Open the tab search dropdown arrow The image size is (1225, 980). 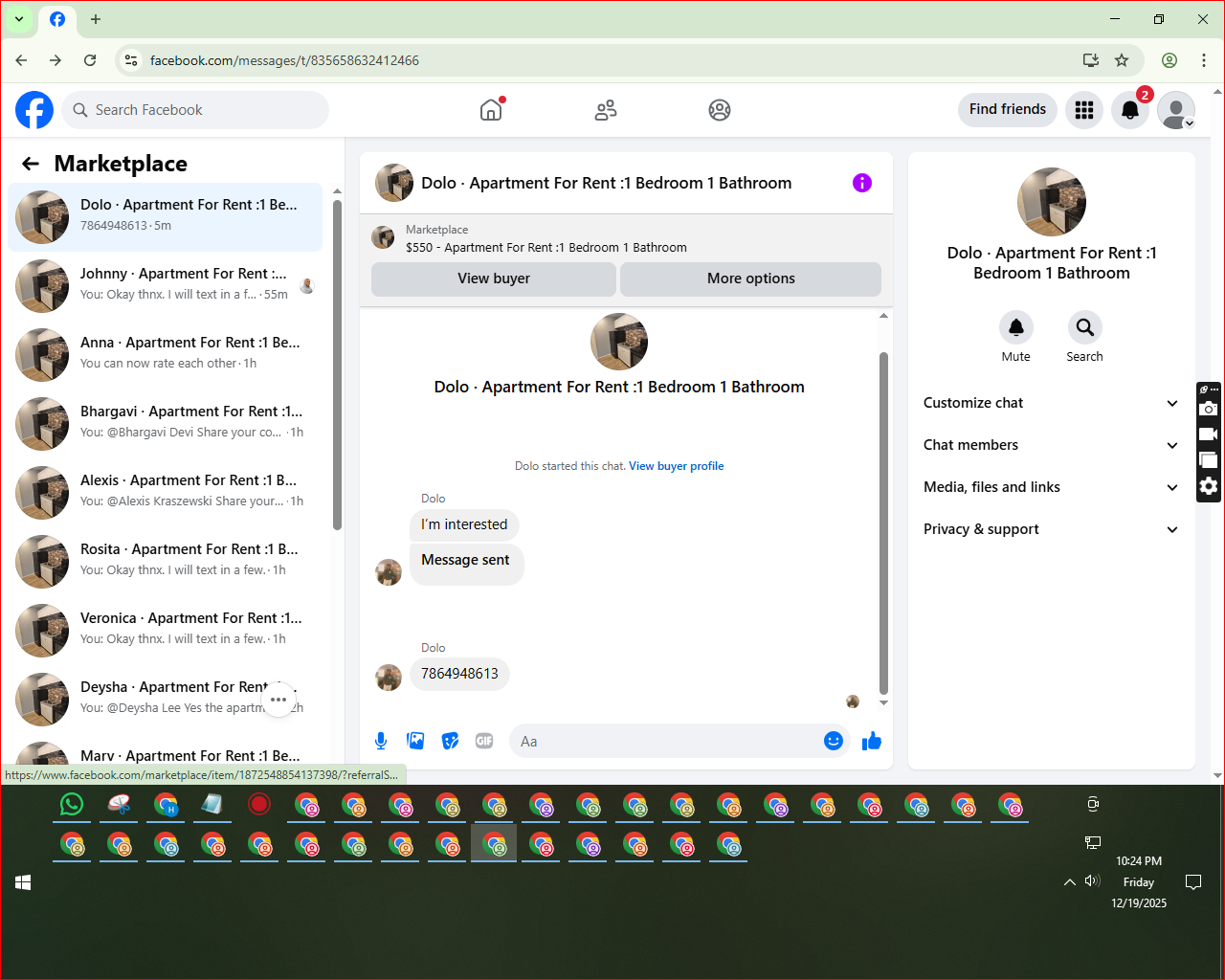coord(18,19)
